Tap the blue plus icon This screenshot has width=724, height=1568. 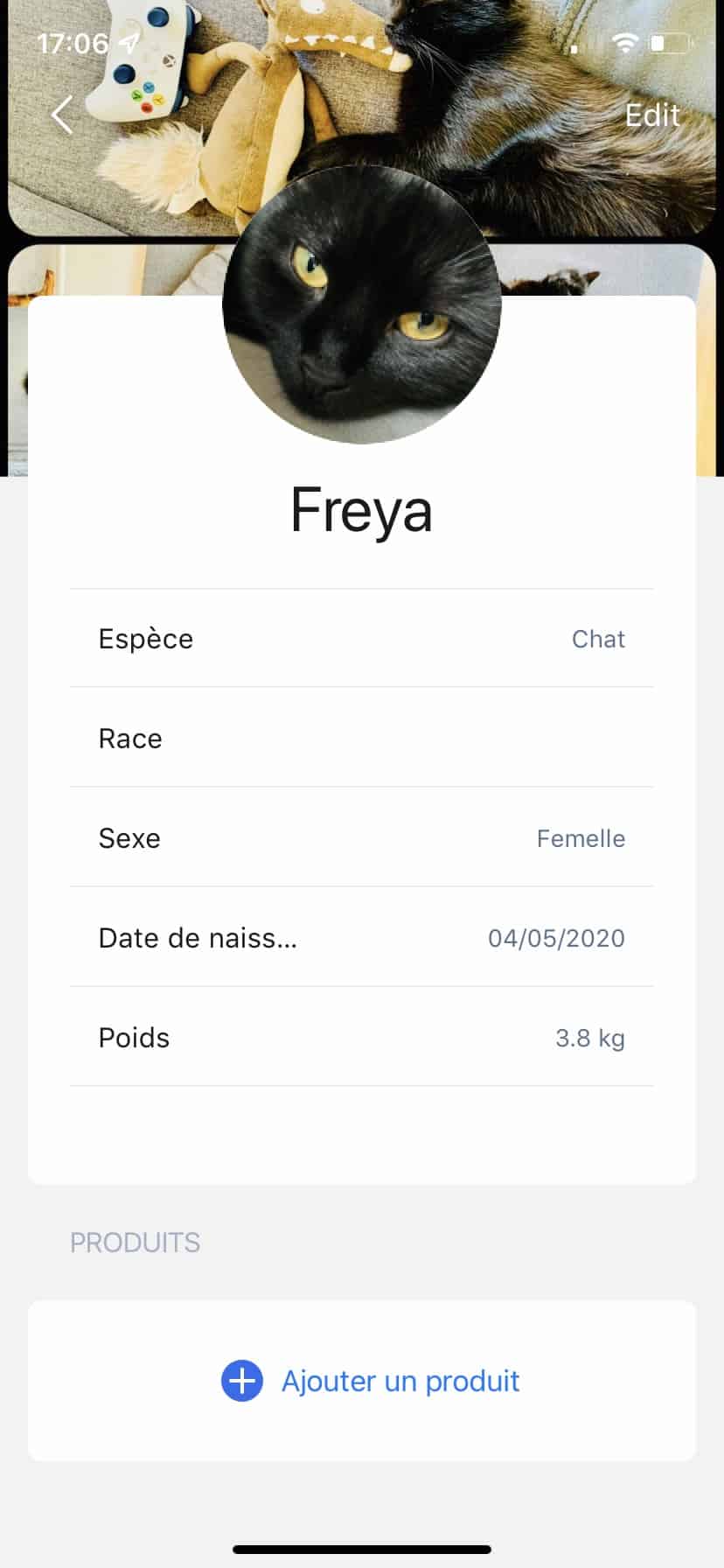click(x=242, y=1381)
